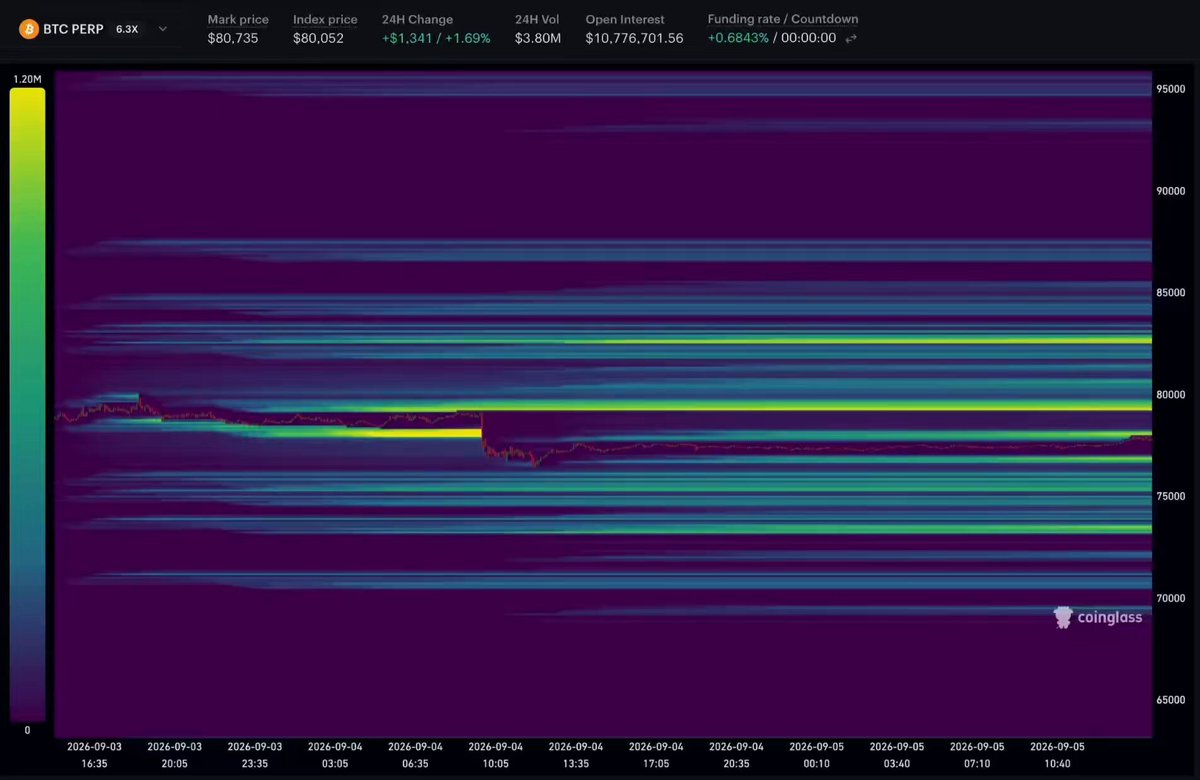Click the +0.6843% funding rate value
The width and height of the screenshot is (1200, 780).
(738, 39)
